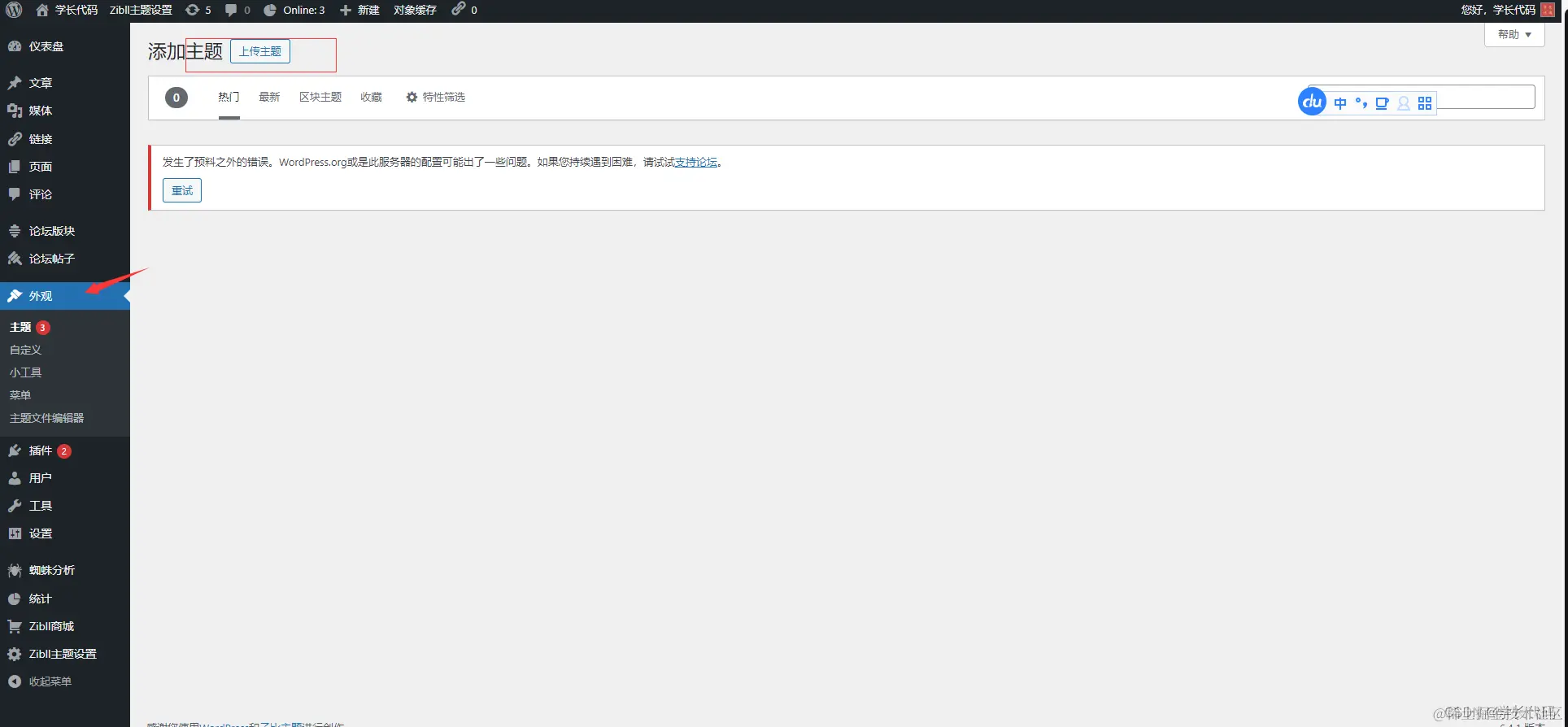Open the IME toolbox grid icon

coord(1425,103)
